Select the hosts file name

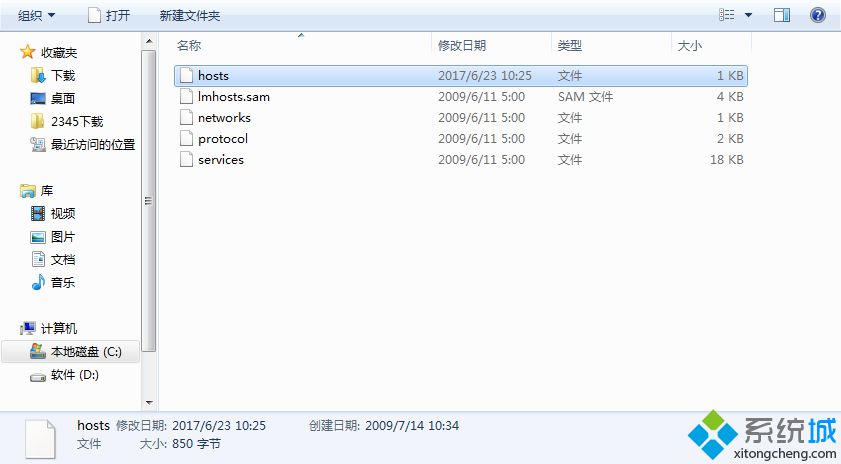click(213, 76)
